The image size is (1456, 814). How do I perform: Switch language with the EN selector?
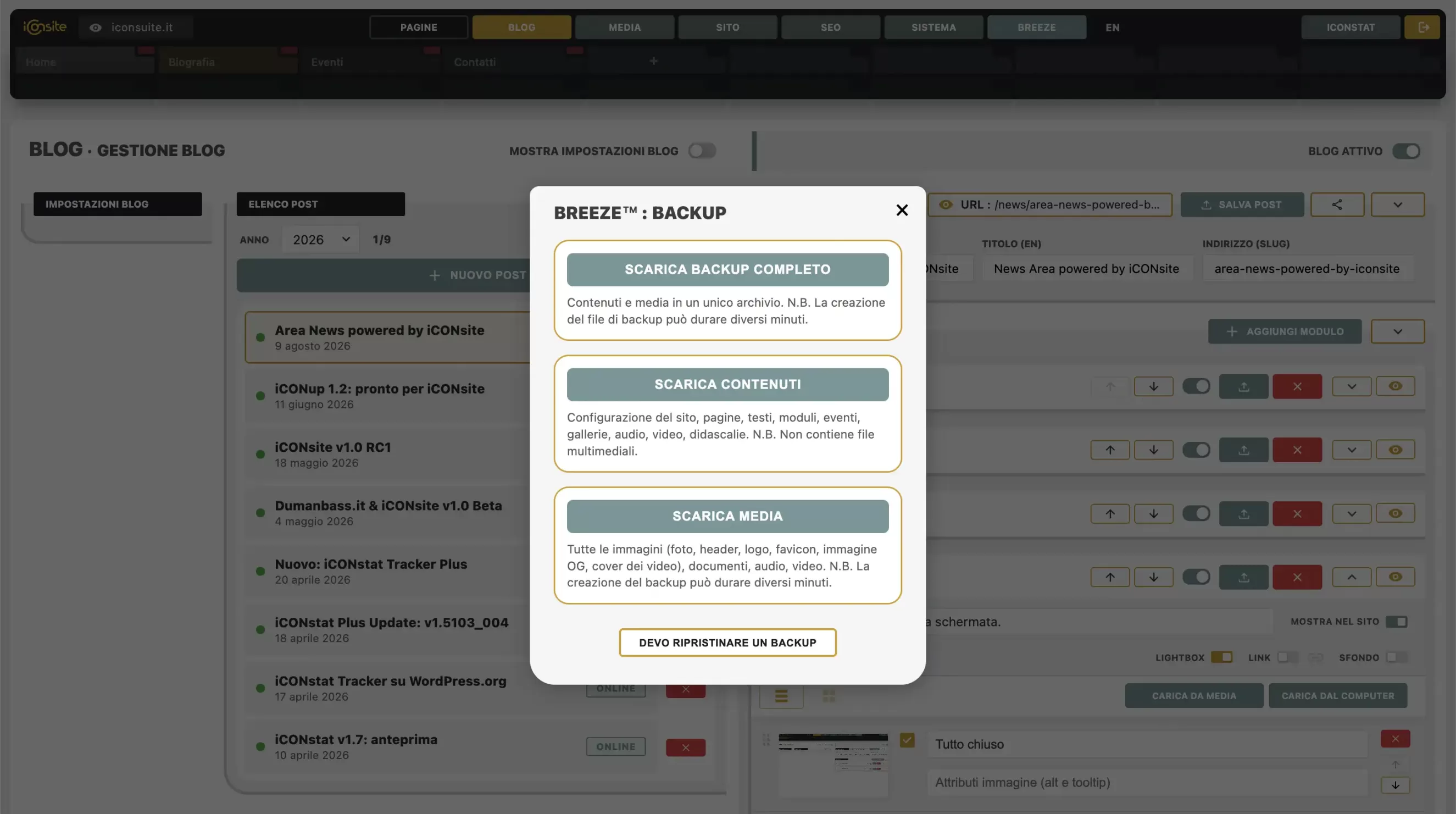(x=1112, y=27)
